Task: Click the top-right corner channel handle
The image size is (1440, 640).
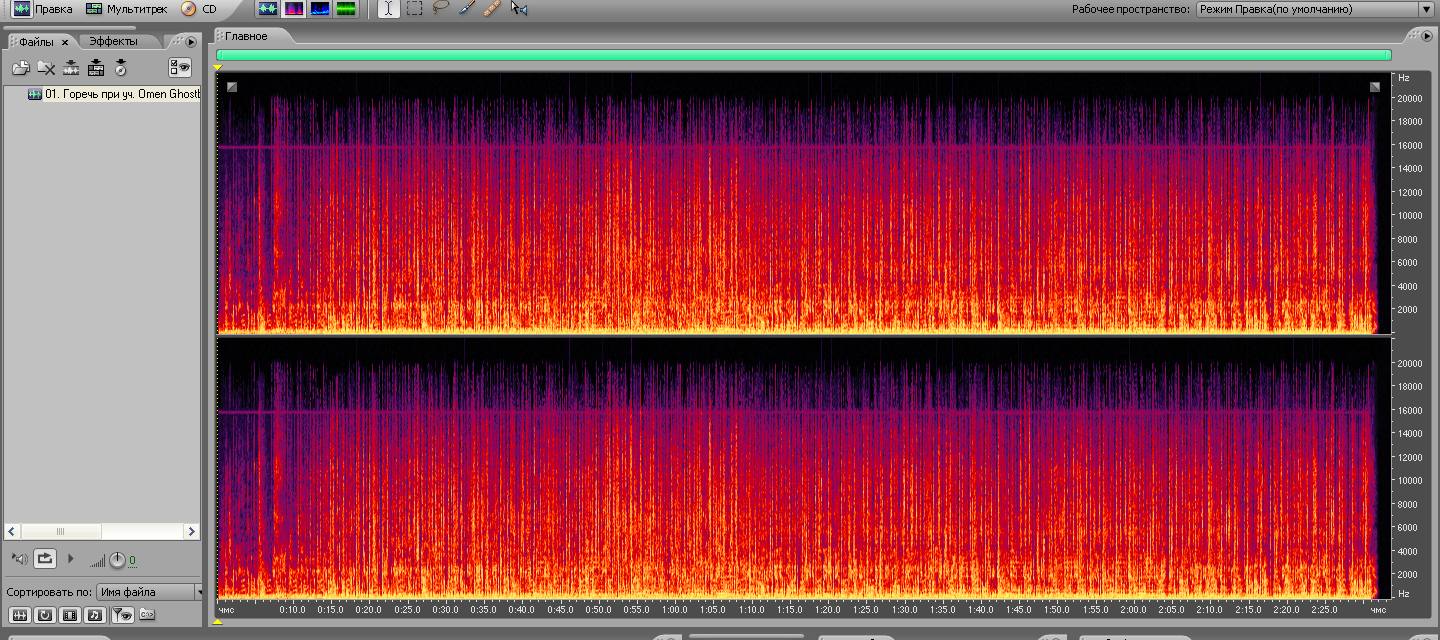Action: [1375, 87]
